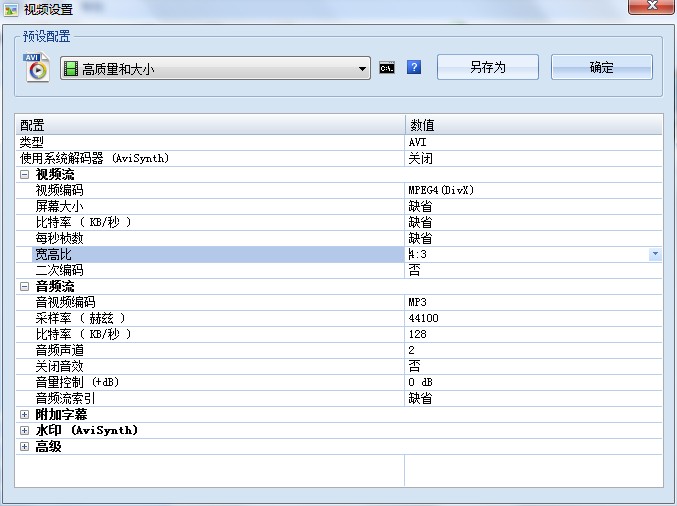Select the 屏幕大小 setting row
This screenshot has width=677, height=506.
(339, 206)
